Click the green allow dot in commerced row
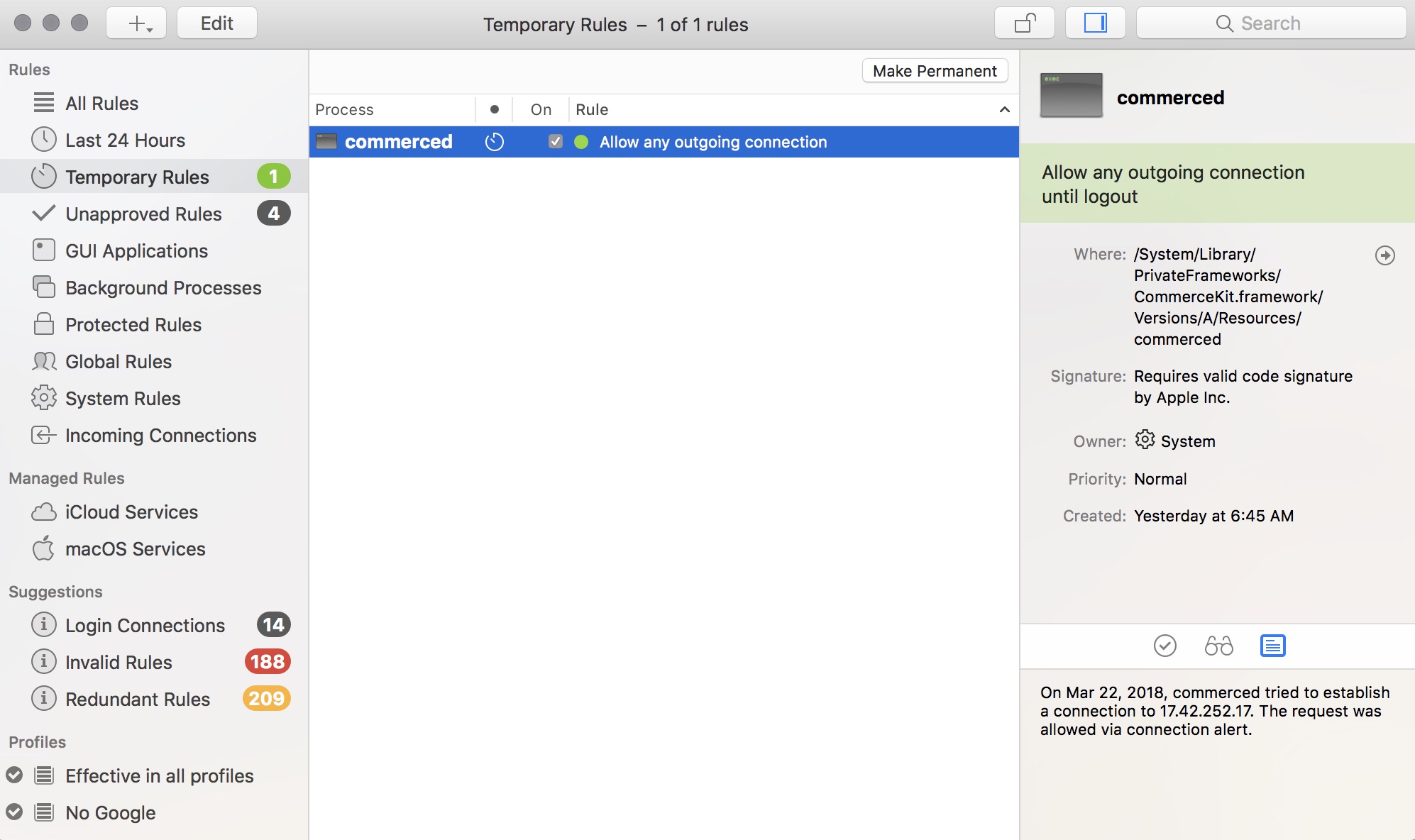 (581, 142)
